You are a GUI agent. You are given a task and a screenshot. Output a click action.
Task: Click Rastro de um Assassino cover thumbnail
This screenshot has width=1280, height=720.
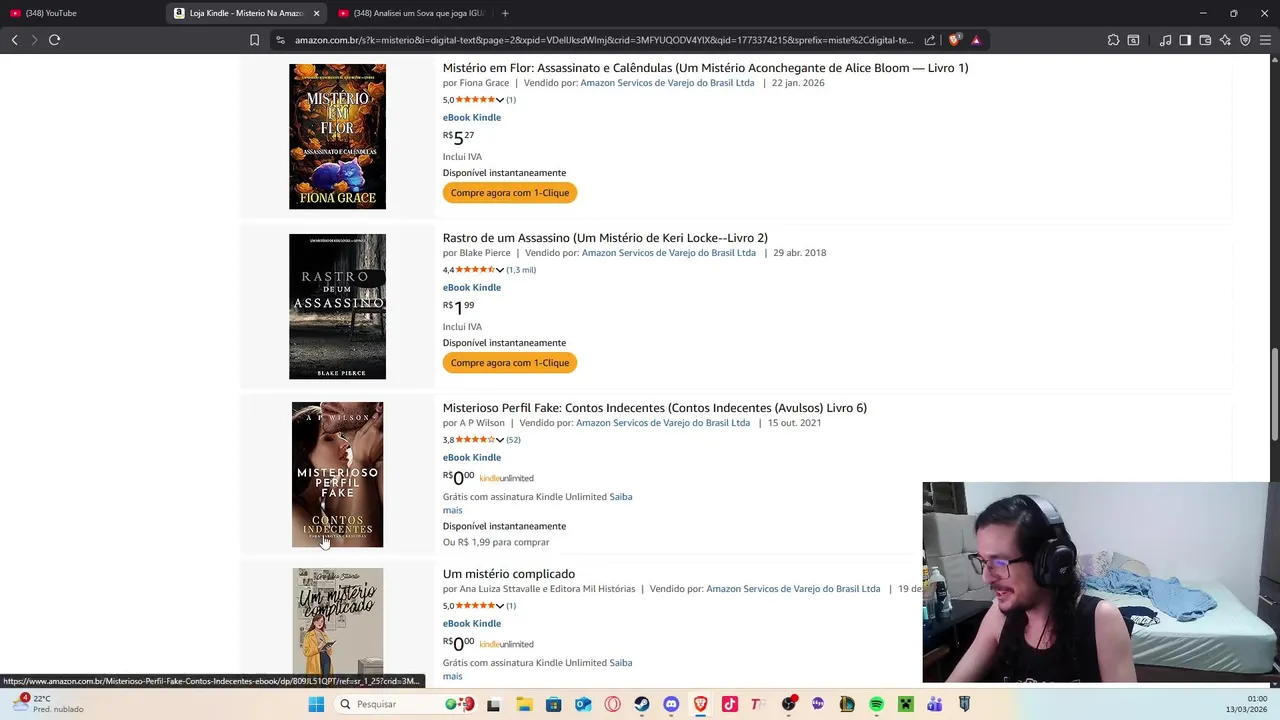[x=337, y=306]
